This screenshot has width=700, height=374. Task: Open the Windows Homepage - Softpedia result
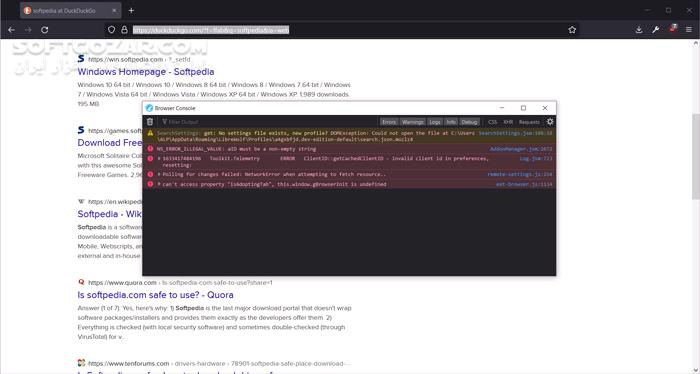(x=146, y=72)
